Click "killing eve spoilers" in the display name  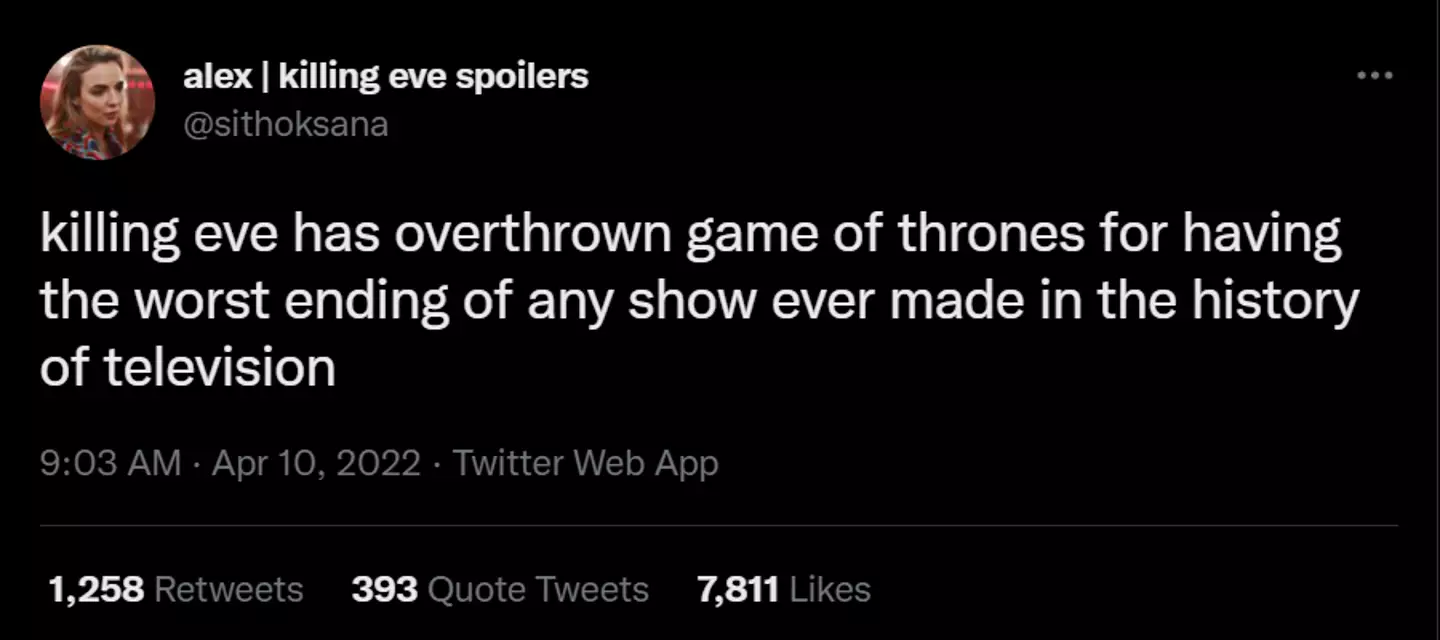433,76
